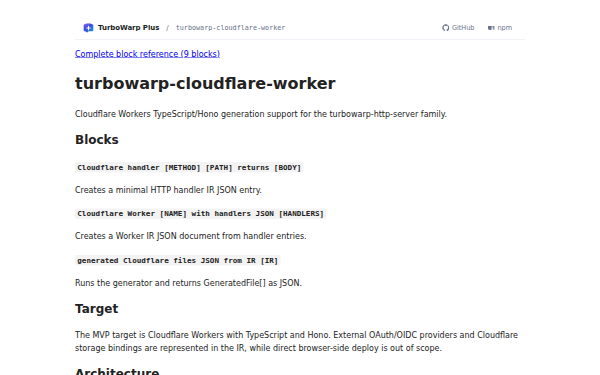Click text 'Creates a minimal HTTP handler IR JSON entry.'
The width and height of the screenshot is (600, 375).
tap(168, 190)
